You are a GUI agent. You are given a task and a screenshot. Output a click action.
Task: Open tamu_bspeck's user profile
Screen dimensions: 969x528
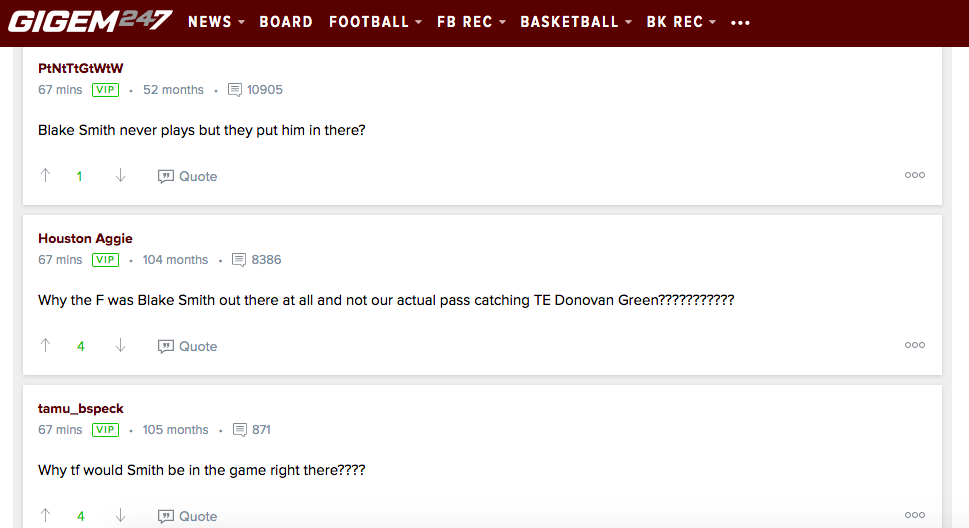[x=81, y=408]
